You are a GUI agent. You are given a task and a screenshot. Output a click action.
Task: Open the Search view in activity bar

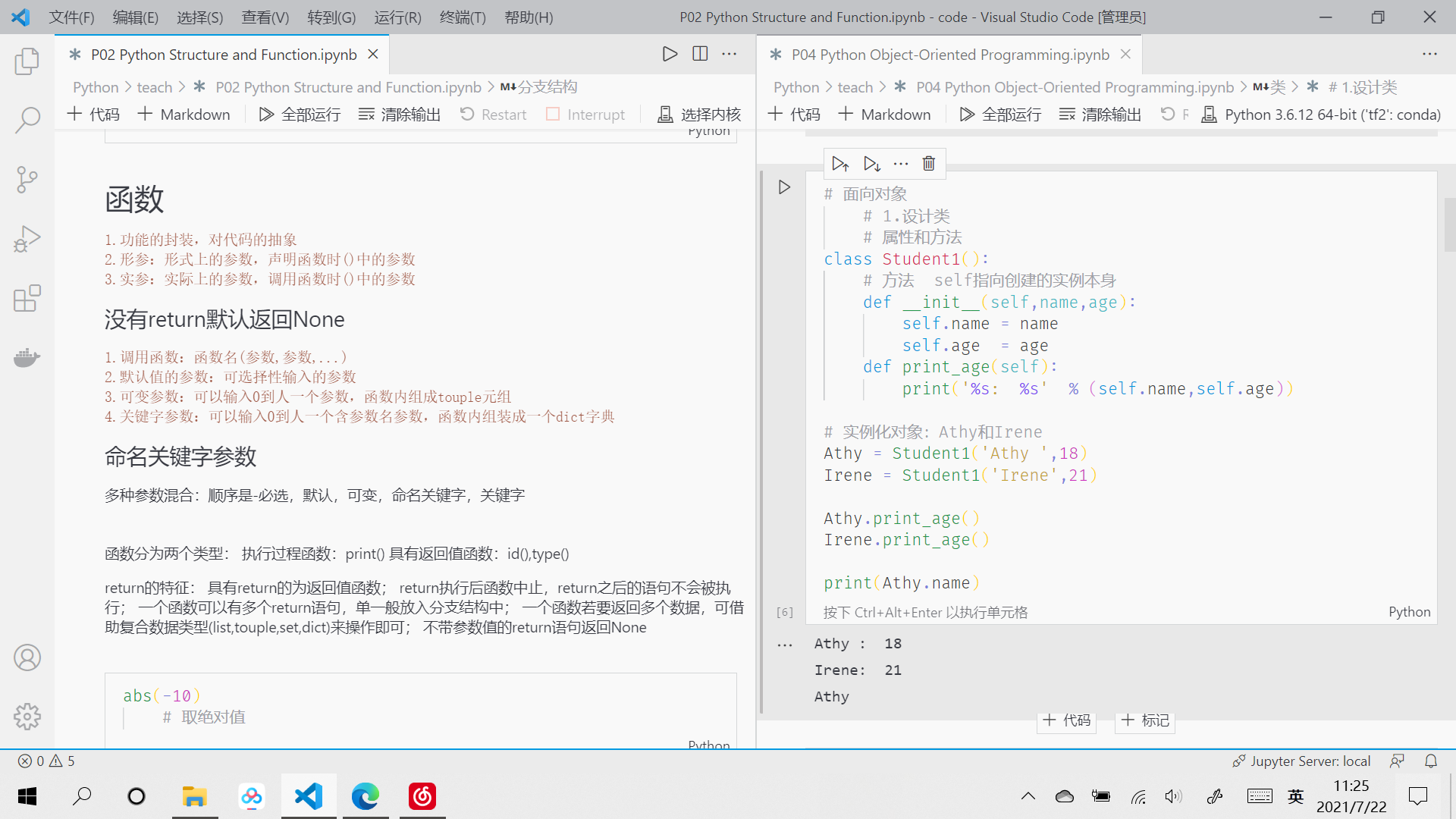tap(27, 120)
